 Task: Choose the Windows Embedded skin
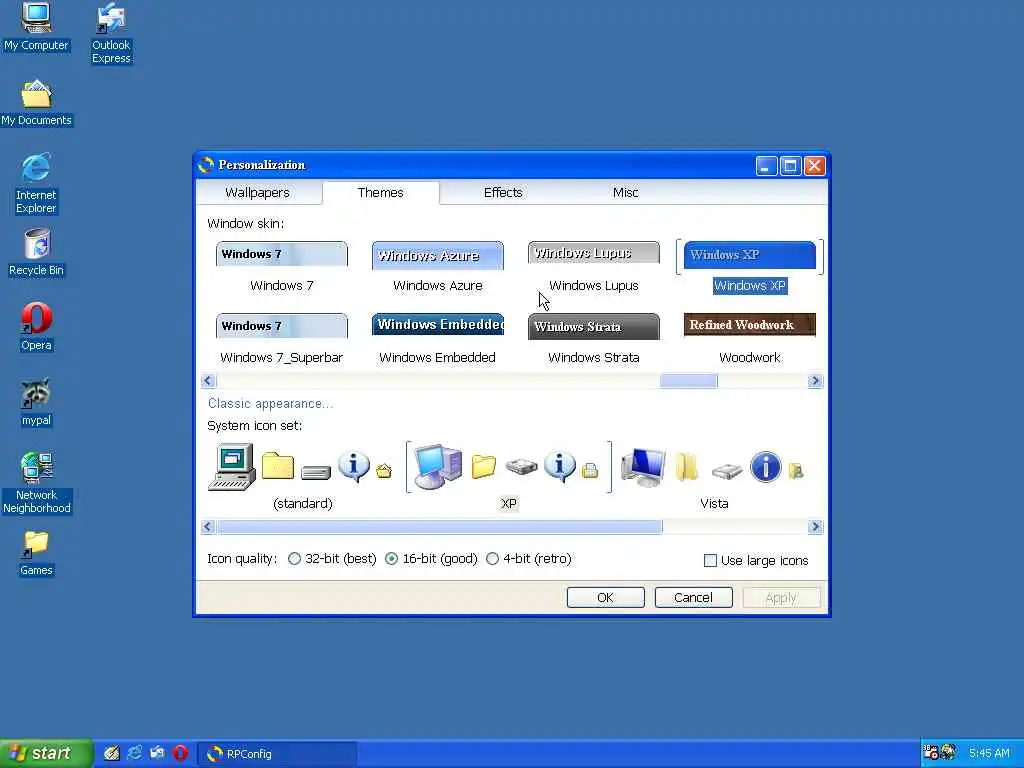click(438, 339)
